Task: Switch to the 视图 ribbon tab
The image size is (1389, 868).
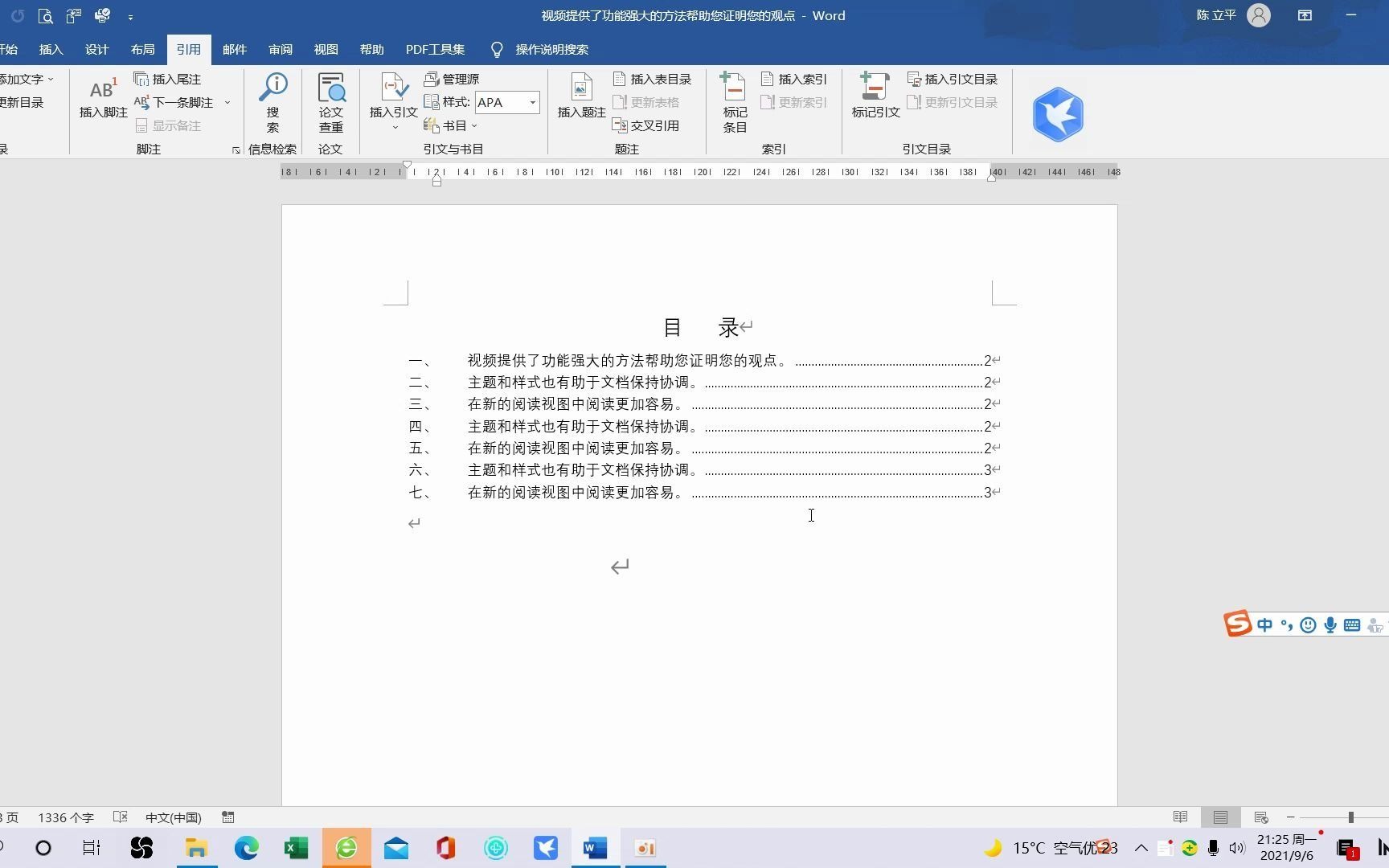Action: (x=326, y=49)
